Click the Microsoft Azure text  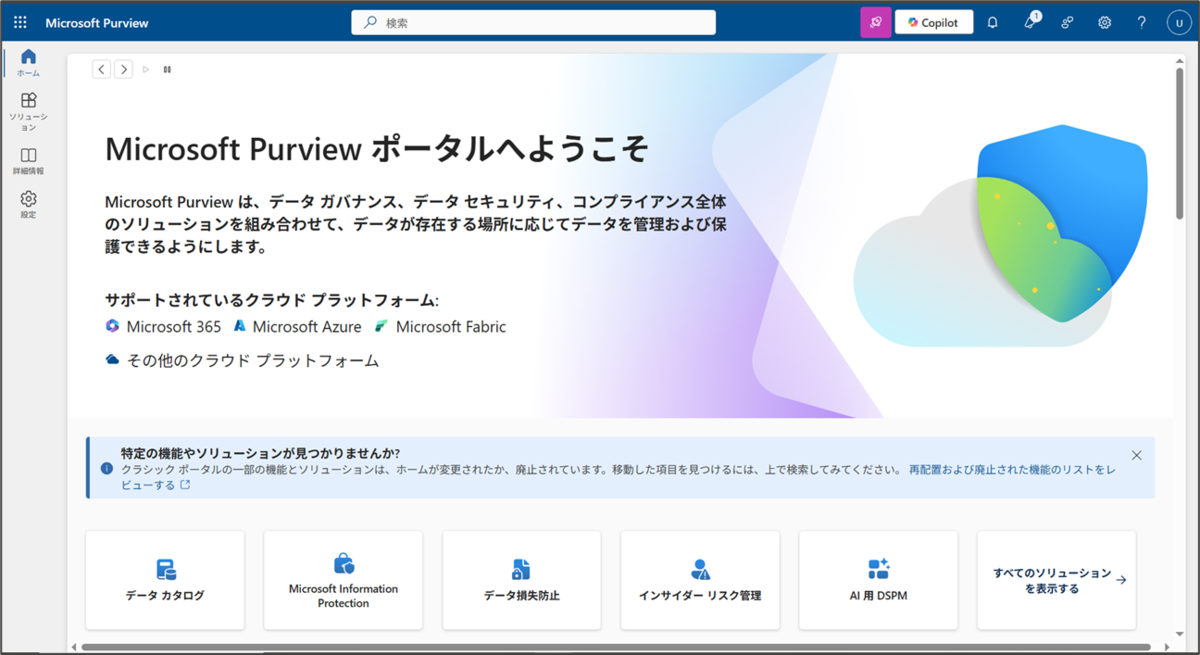(x=307, y=326)
